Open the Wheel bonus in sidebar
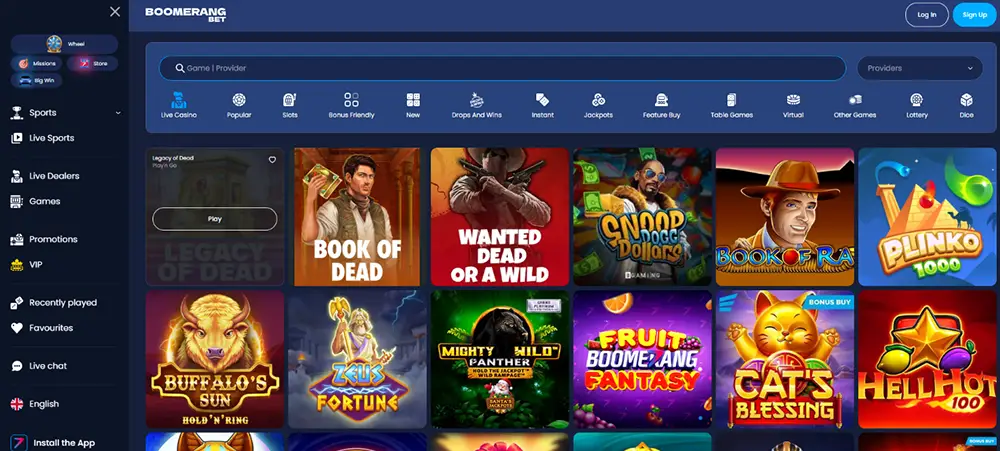This screenshot has height=451, width=1000. [64, 44]
